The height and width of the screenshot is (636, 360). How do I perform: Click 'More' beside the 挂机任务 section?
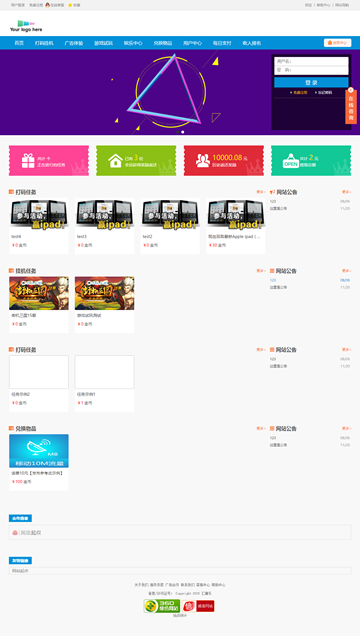click(261, 271)
